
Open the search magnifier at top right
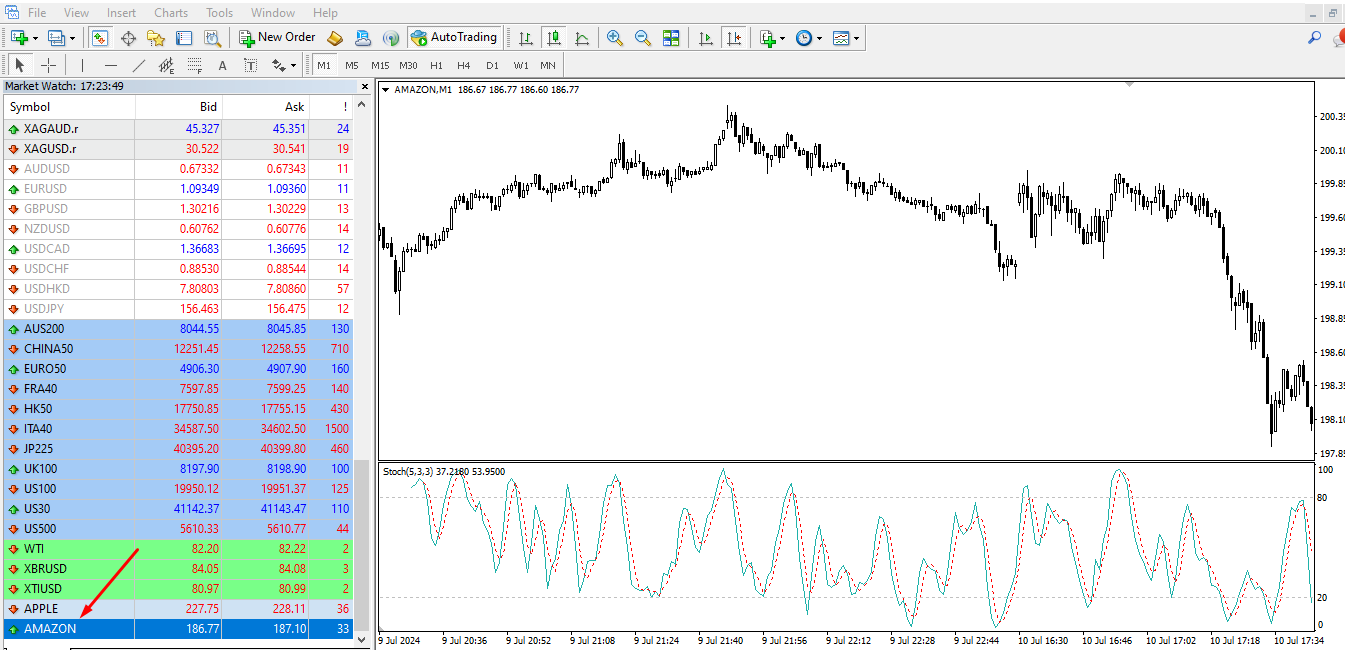tap(1315, 38)
